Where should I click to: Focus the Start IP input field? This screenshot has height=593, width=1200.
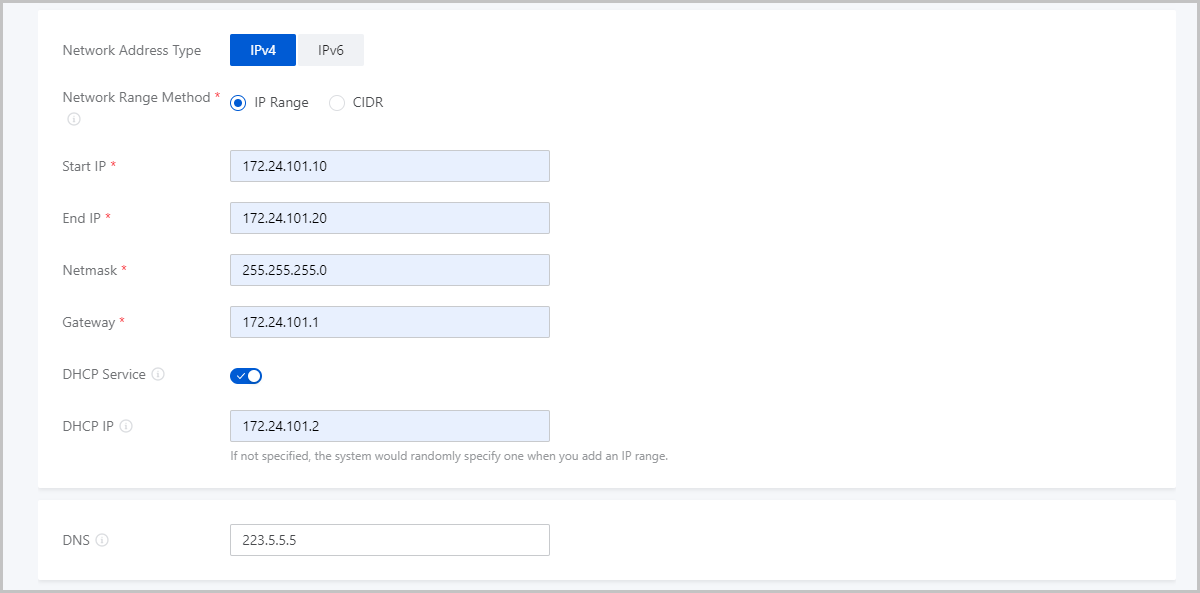point(390,166)
